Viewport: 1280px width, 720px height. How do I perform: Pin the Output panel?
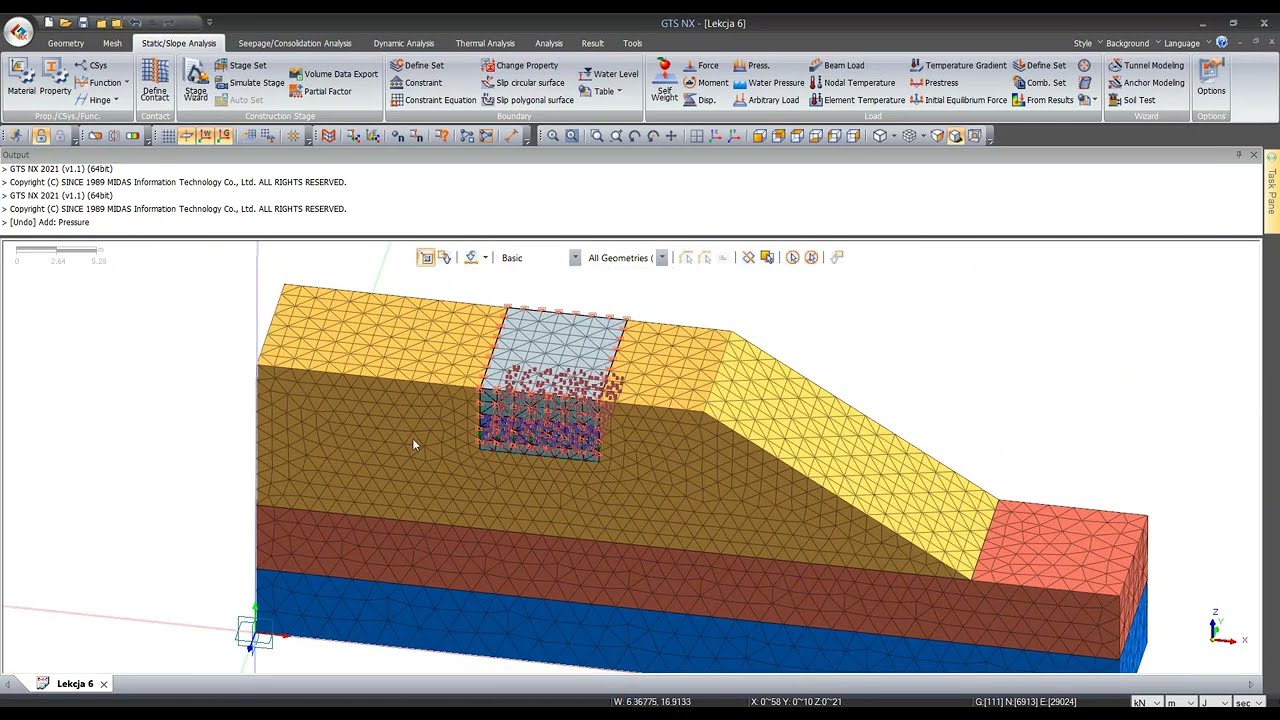1239,155
